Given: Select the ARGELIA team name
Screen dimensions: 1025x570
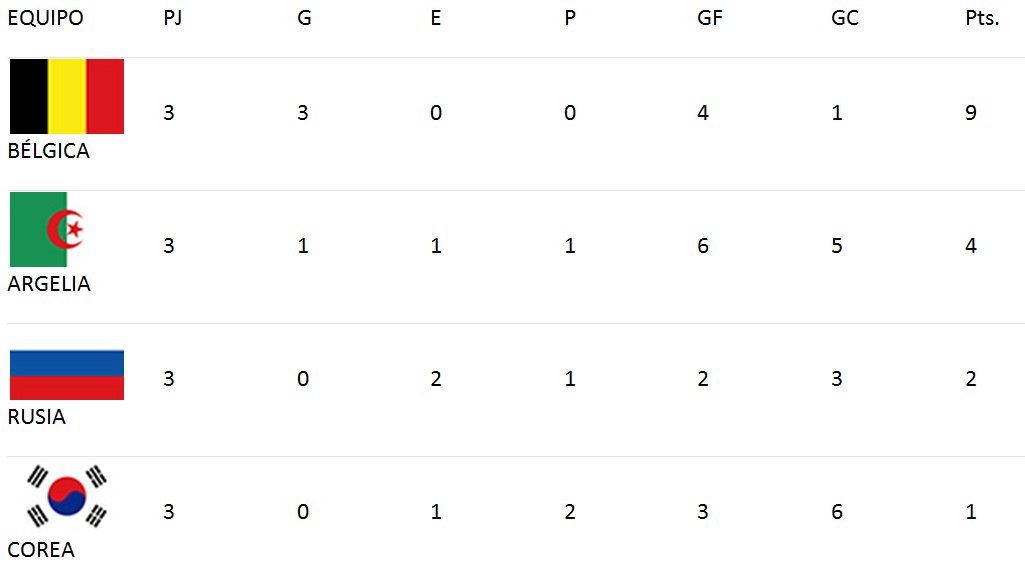Looking at the screenshot, I should coord(49,284).
